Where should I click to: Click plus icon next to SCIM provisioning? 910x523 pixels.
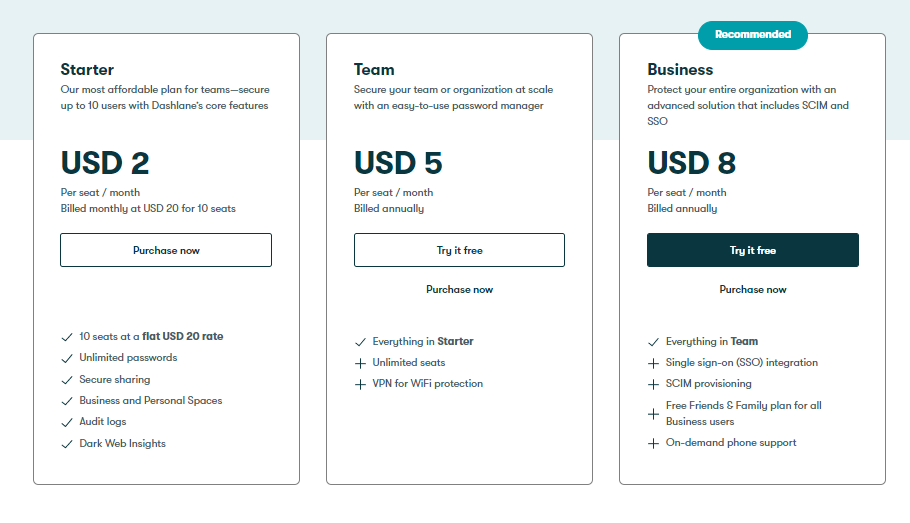[x=653, y=384]
